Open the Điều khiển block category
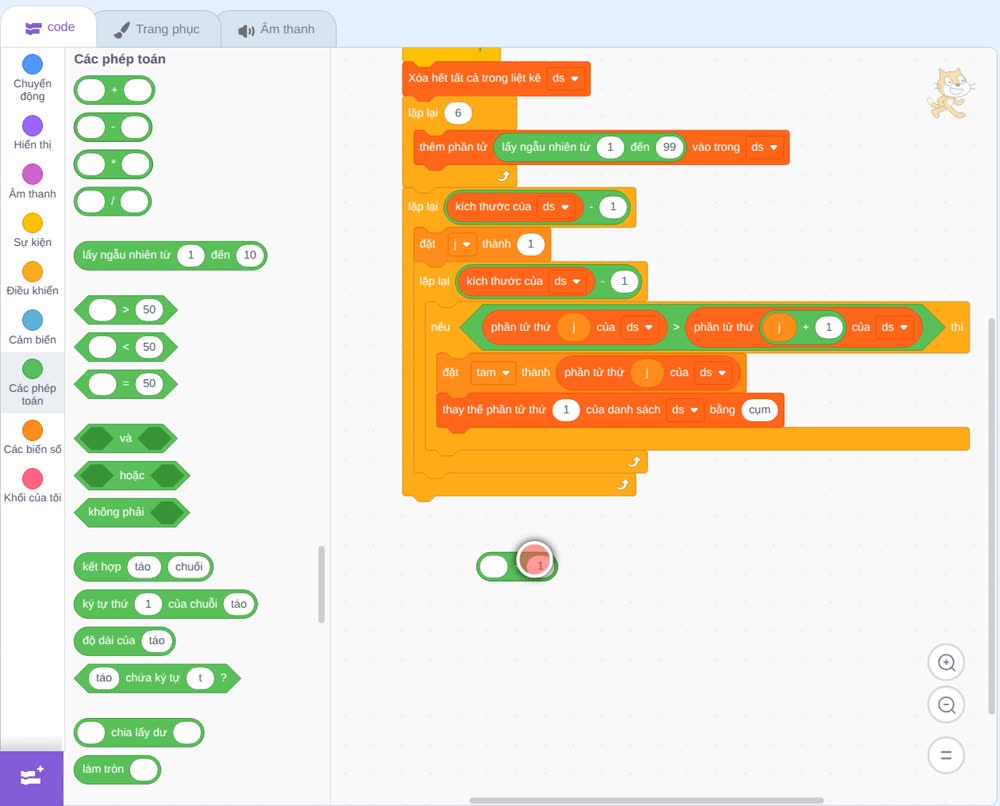This screenshot has width=1000, height=806. point(32,279)
